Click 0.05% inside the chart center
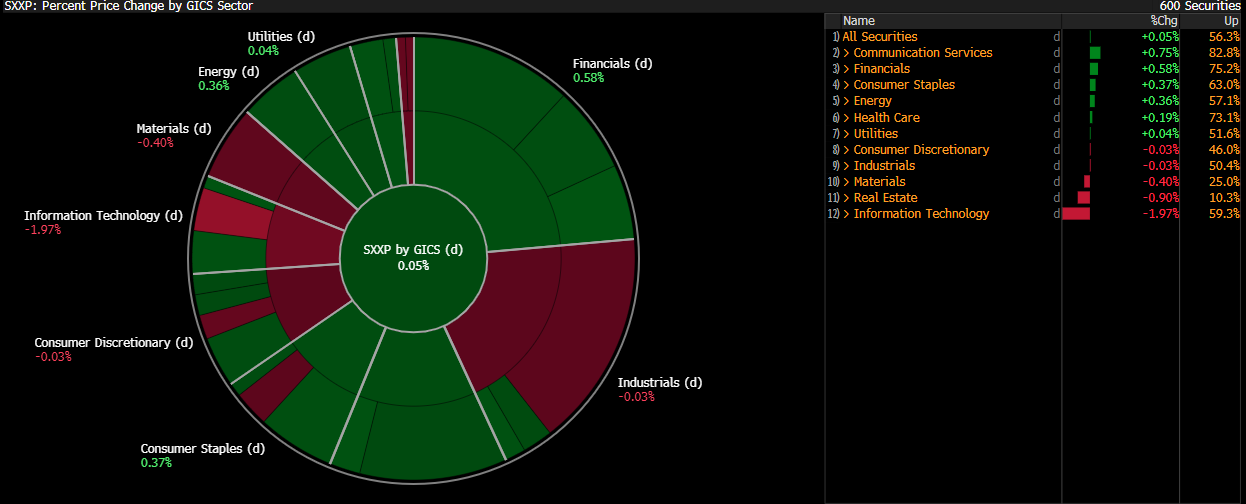Image resolution: width=1246 pixels, height=504 pixels. (x=413, y=266)
